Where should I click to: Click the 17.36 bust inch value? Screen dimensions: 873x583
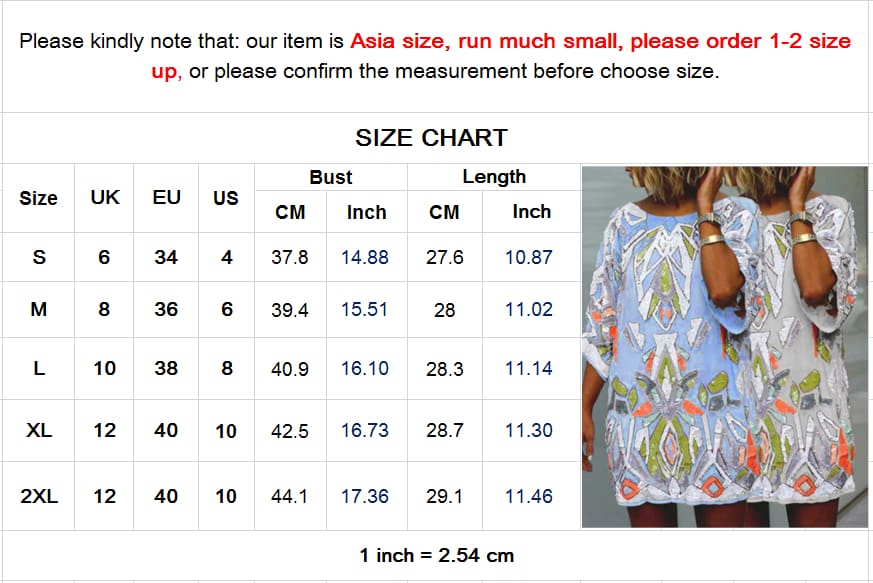[x=365, y=496]
